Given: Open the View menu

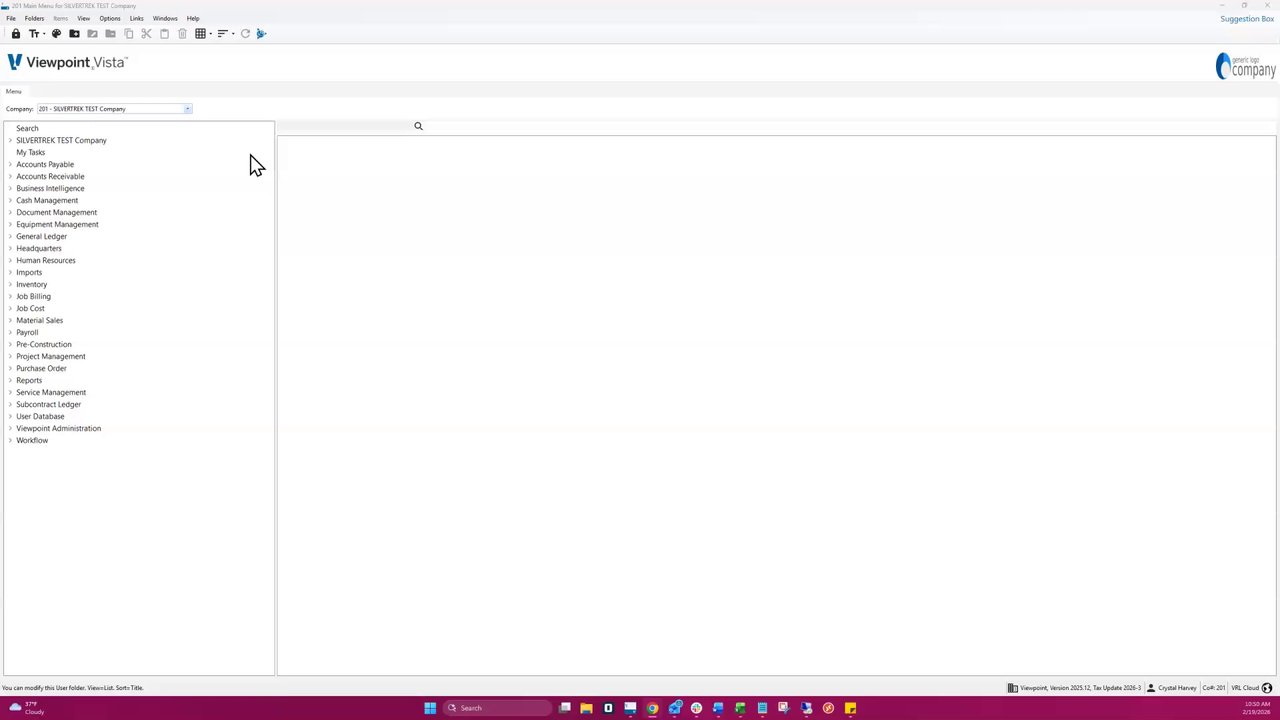Looking at the screenshot, I should (x=83, y=18).
